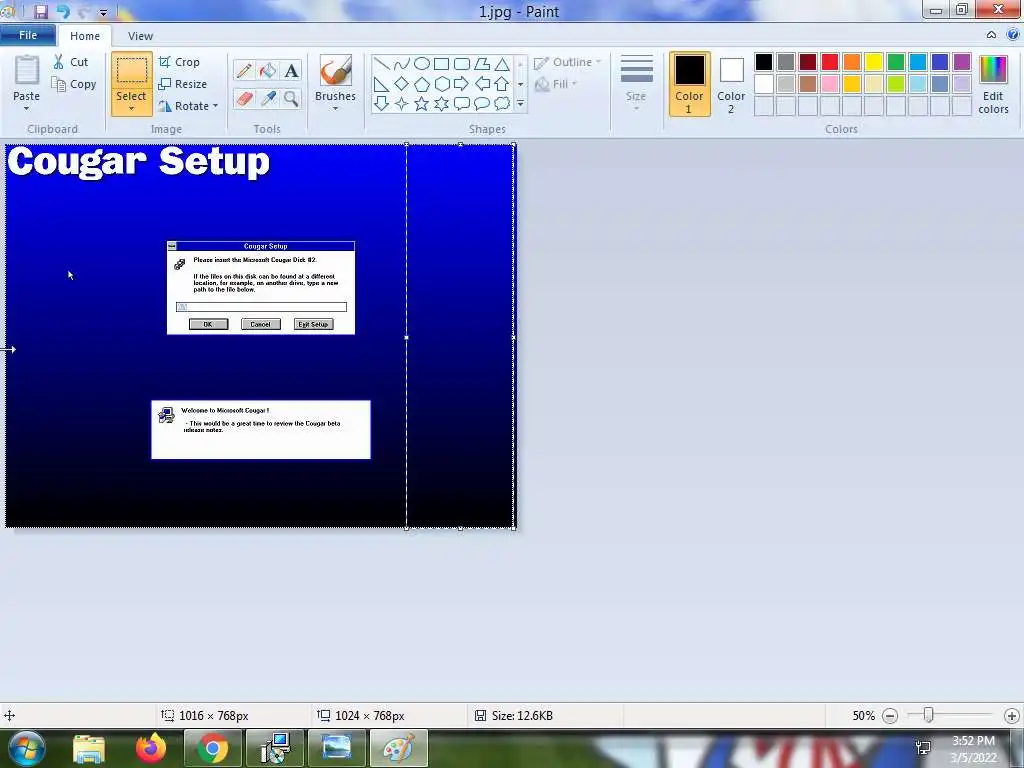Select the Pencil tool
This screenshot has width=1024, height=768.
(x=244, y=71)
